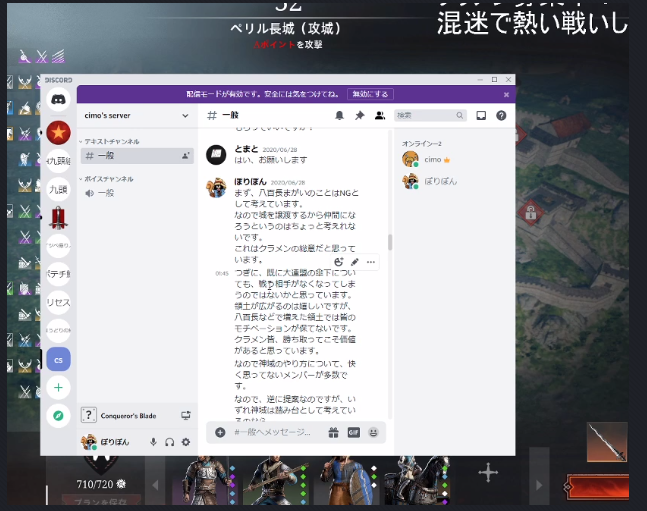Click the next unit arrow in game bar
The width and height of the screenshot is (647, 511).
539,485
